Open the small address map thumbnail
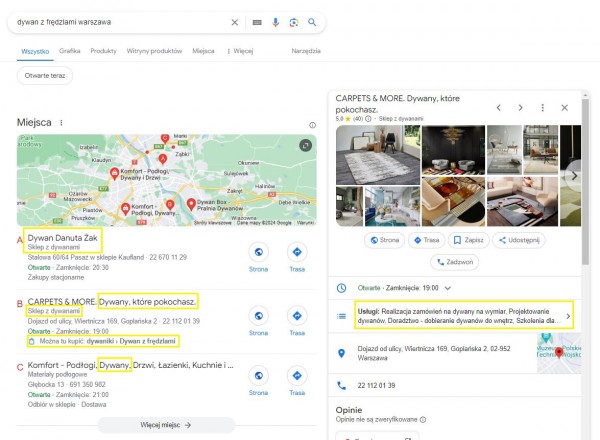The width and height of the screenshot is (600, 440). tap(559, 353)
